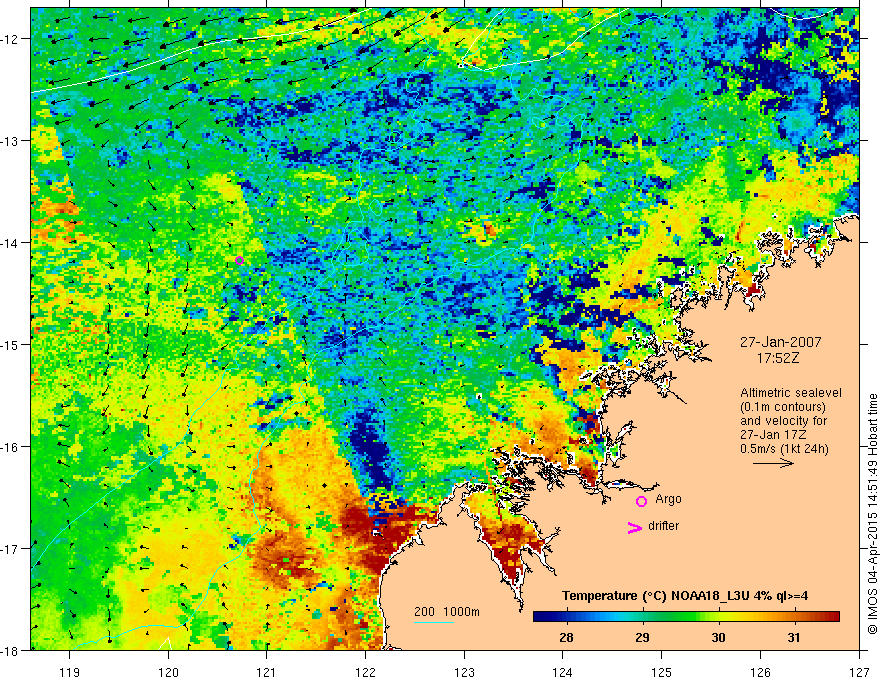Click the '31' colorbar label
880x680 pixels.
[x=794, y=638]
